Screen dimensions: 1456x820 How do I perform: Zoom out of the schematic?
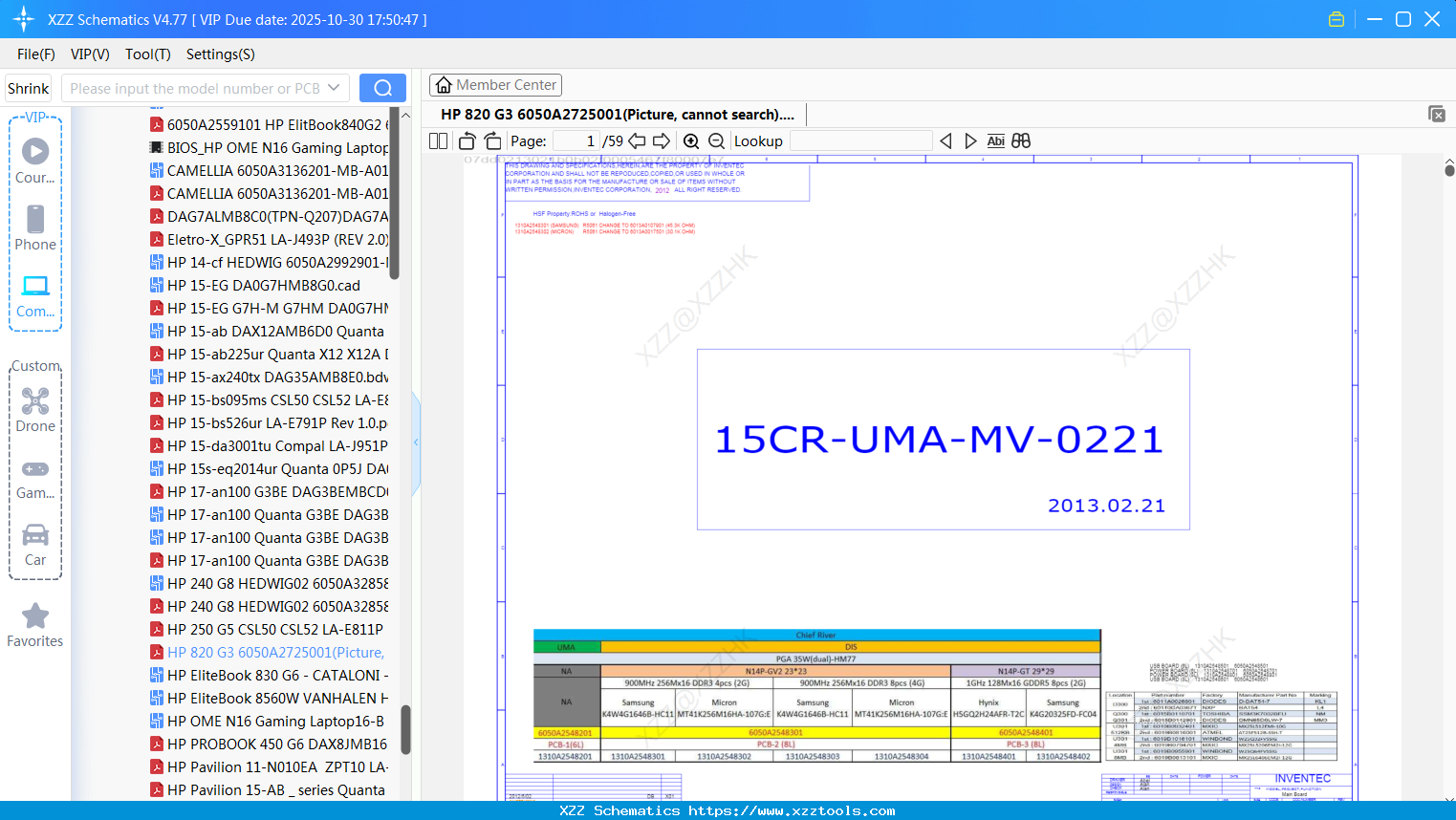(x=716, y=140)
